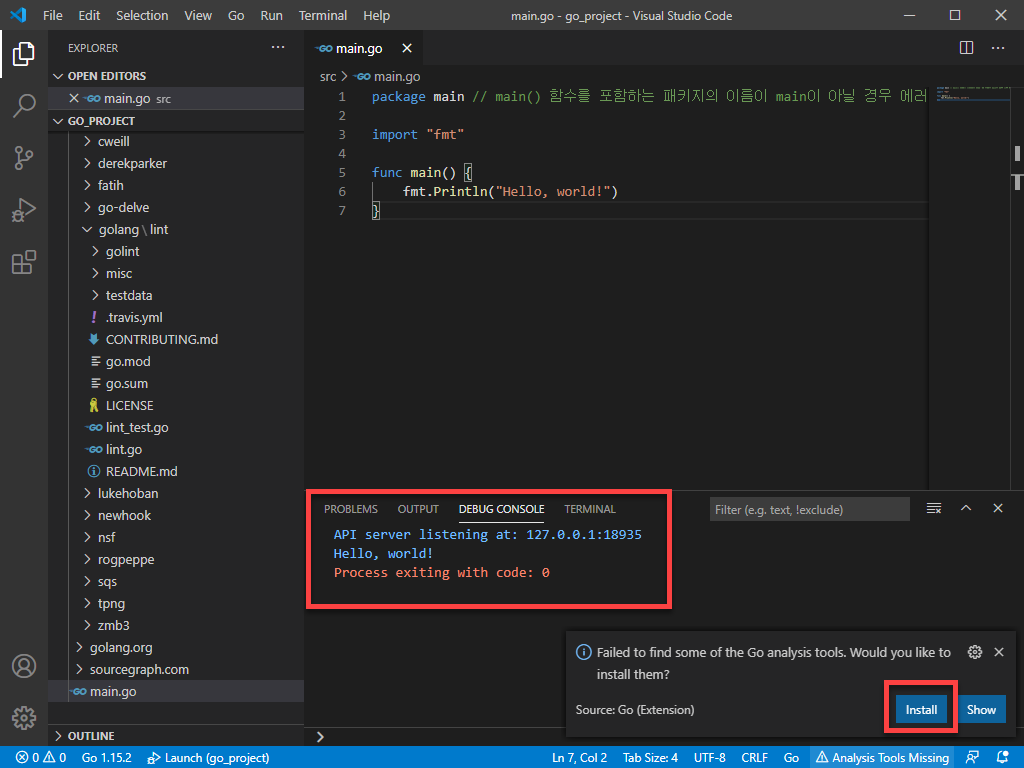Click Analysis Tools Missing warning in status bar
The width and height of the screenshot is (1024, 768).
pyautogui.click(x=882, y=758)
